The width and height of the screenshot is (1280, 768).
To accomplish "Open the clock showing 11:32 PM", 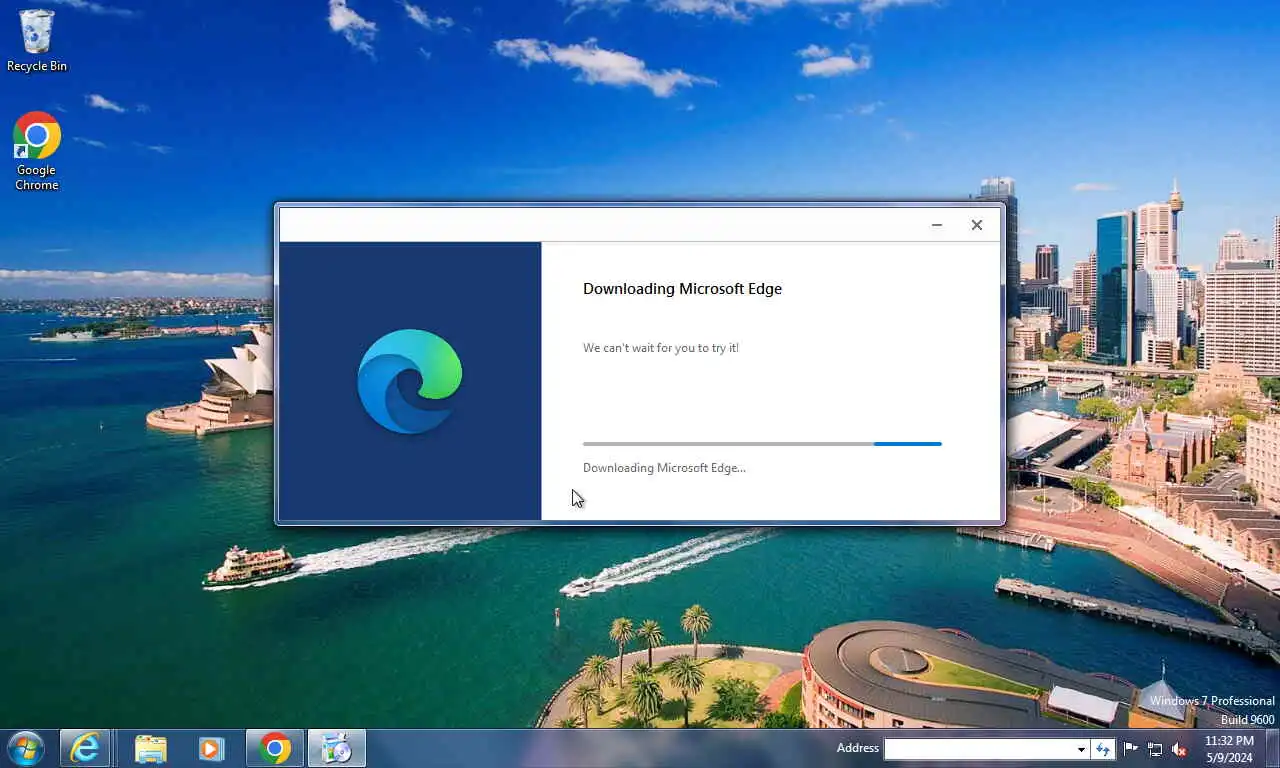I will pyautogui.click(x=1228, y=749).
